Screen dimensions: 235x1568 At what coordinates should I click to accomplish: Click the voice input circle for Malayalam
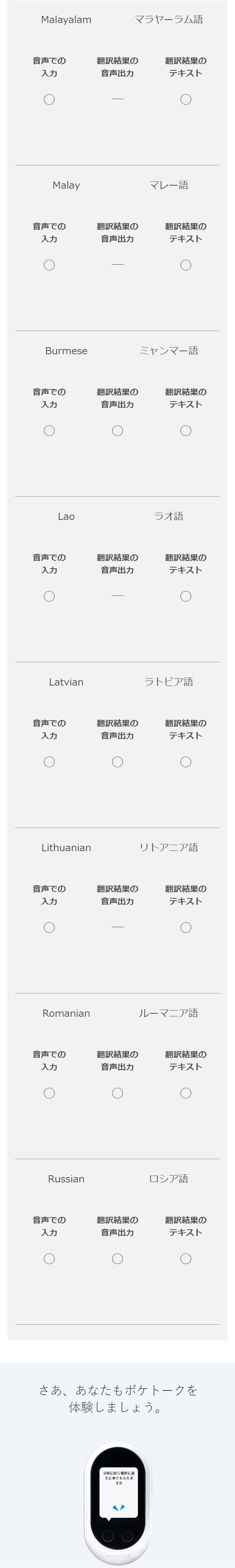[49, 99]
